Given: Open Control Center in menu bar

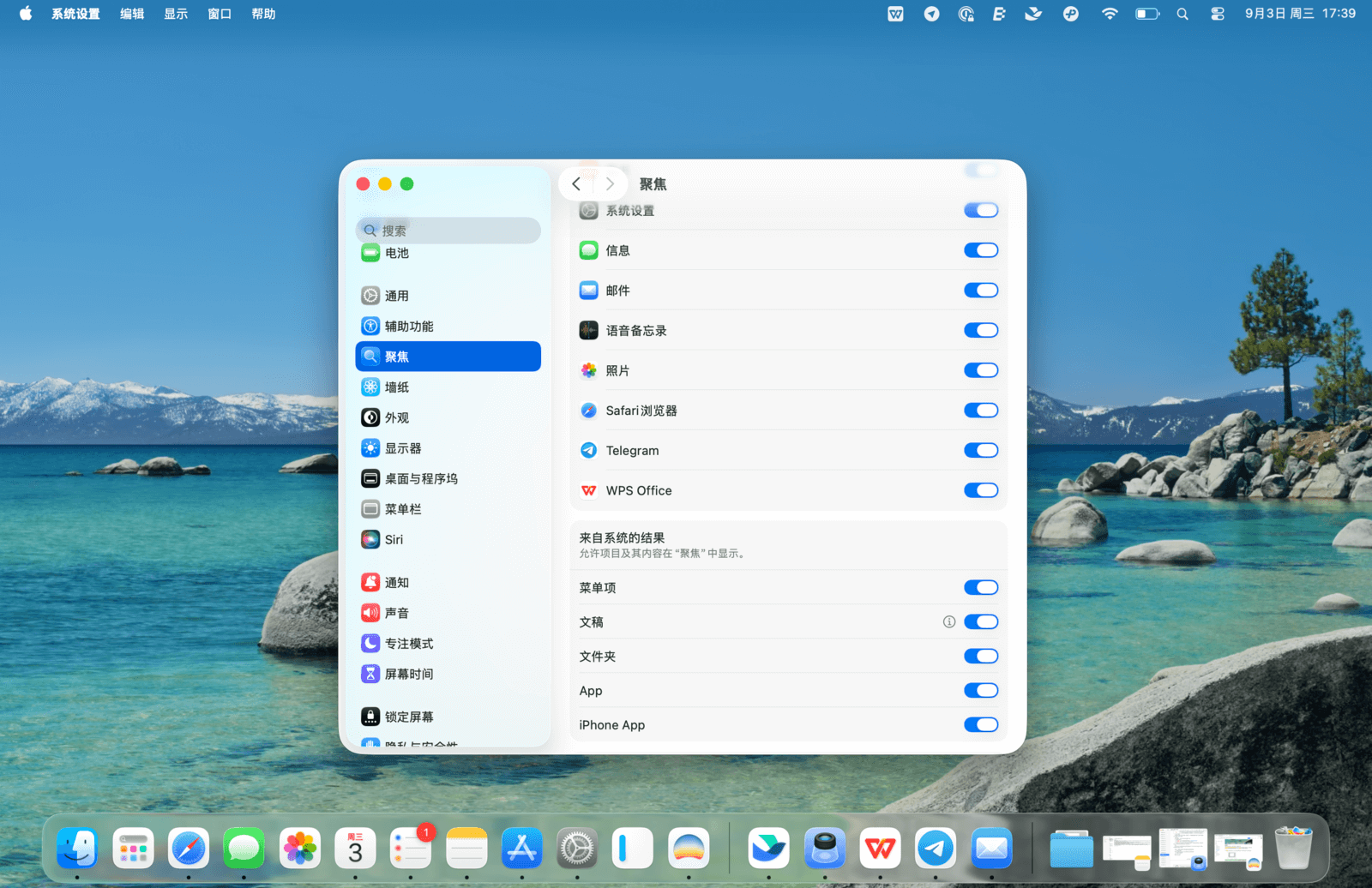Looking at the screenshot, I should 1217,14.
